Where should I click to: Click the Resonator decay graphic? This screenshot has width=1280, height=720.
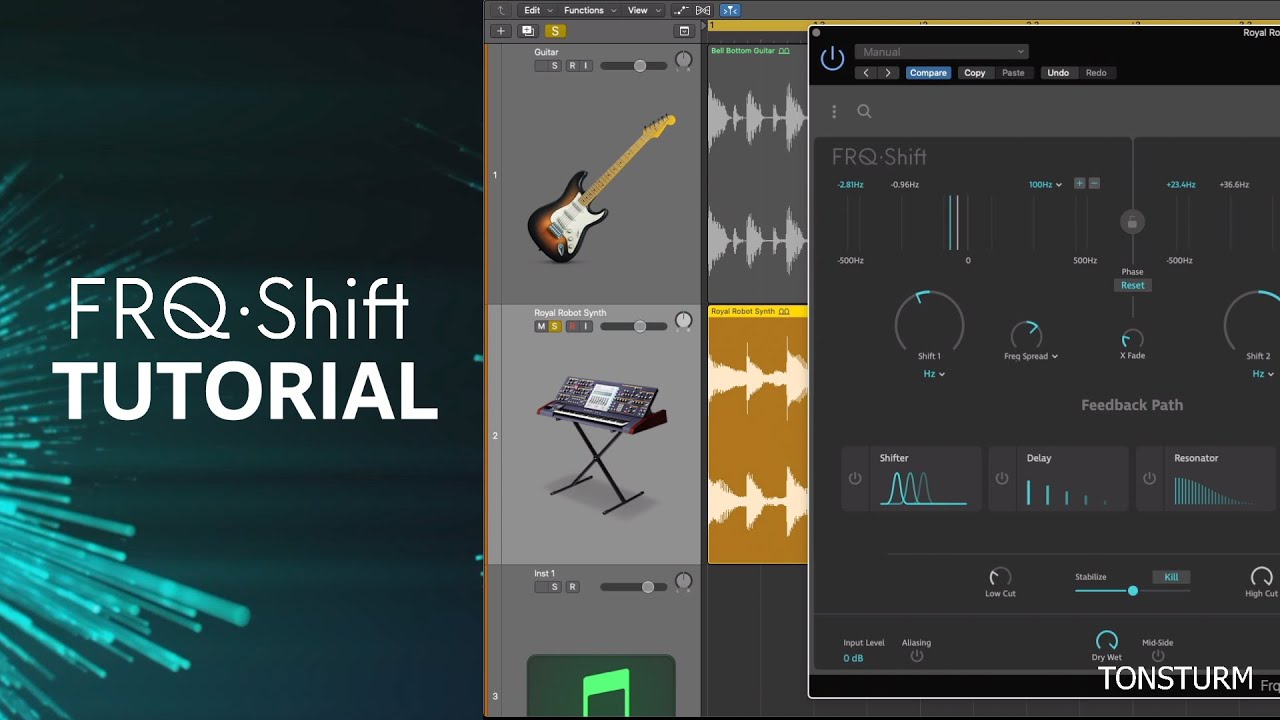(1215, 491)
